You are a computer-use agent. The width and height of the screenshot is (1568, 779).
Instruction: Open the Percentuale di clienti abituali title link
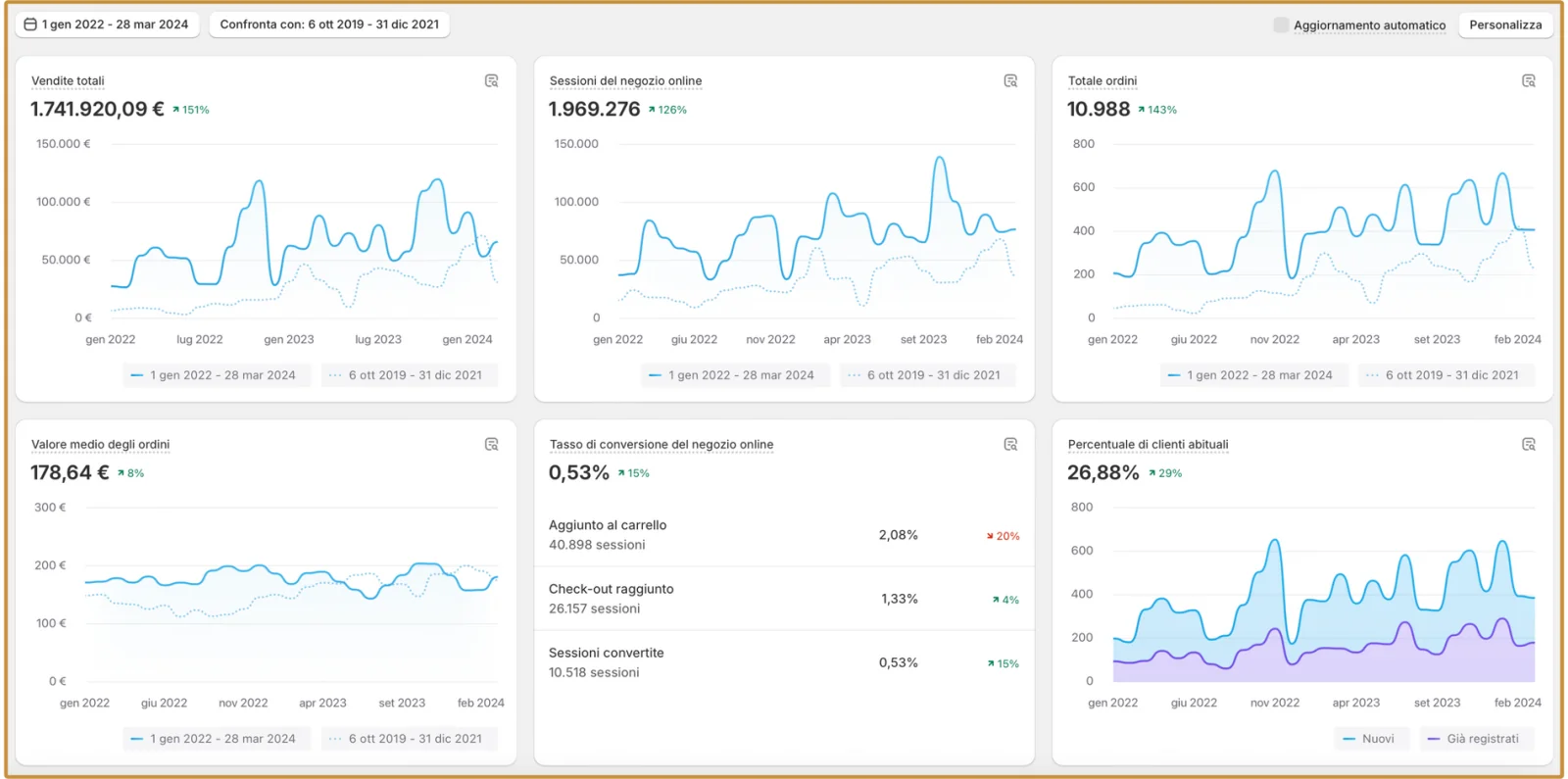coord(1148,445)
